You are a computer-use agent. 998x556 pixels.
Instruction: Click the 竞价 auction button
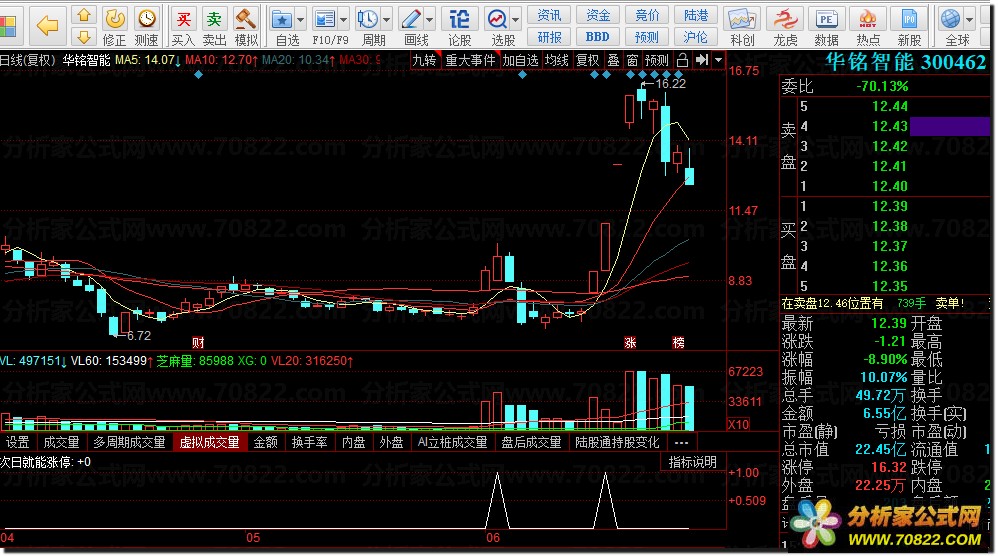click(647, 15)
